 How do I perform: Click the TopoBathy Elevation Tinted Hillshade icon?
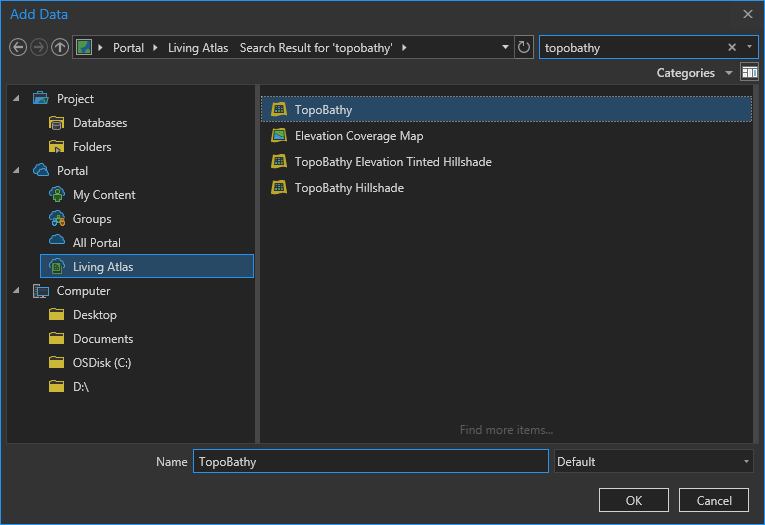pos(279,162)
